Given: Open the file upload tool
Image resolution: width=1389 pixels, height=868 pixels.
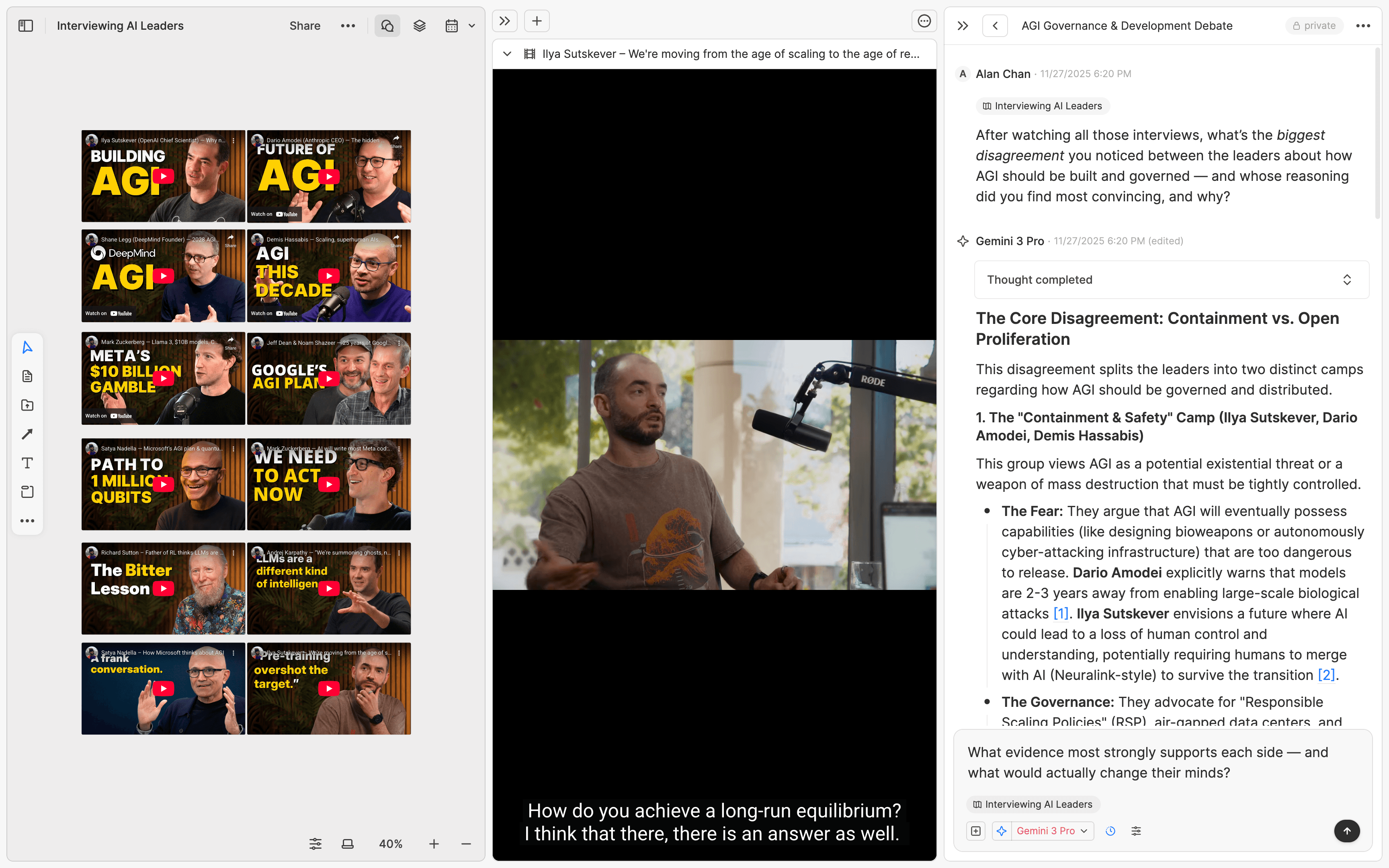Looking at the screenshot, I should pyautogui.click(x=27, y=405).
